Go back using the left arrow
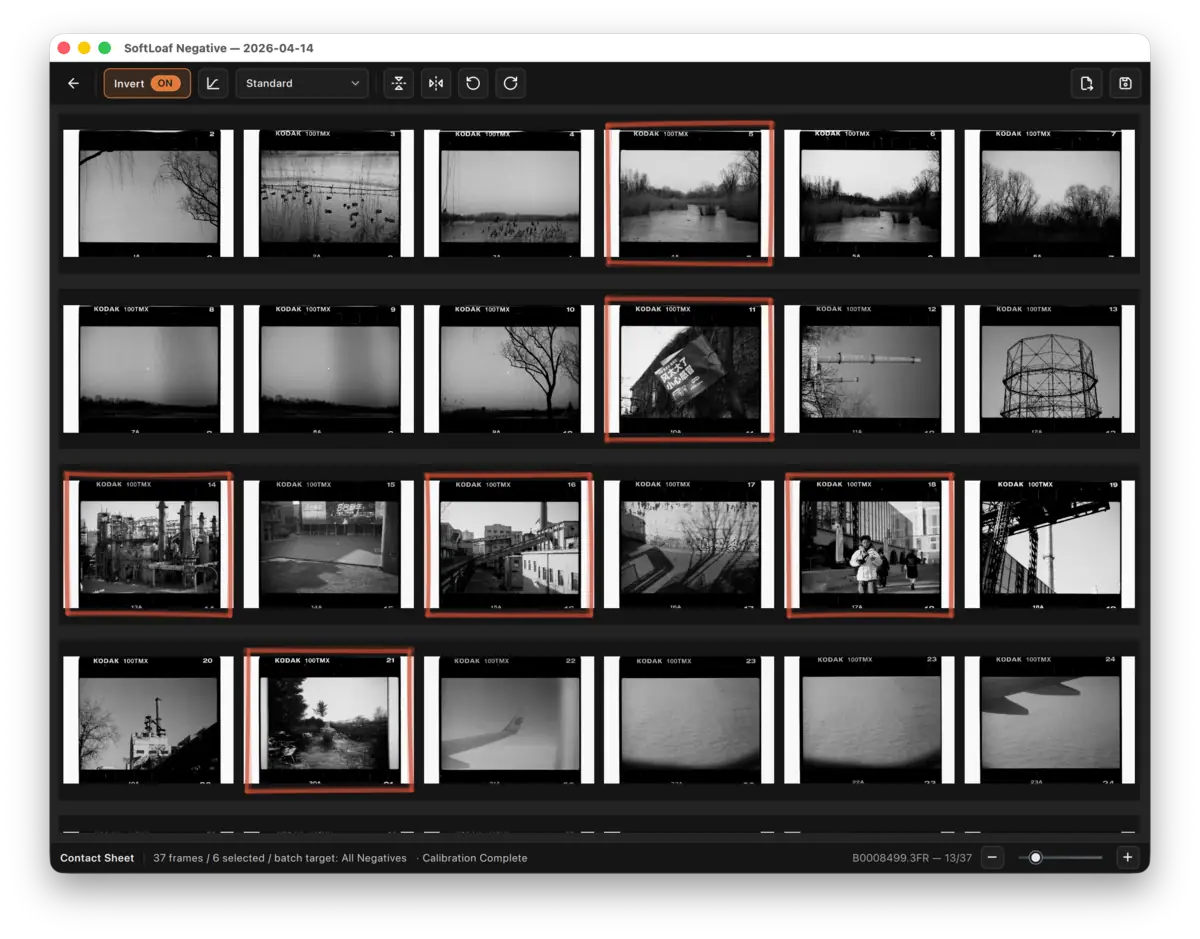 [x=73, y=84]
